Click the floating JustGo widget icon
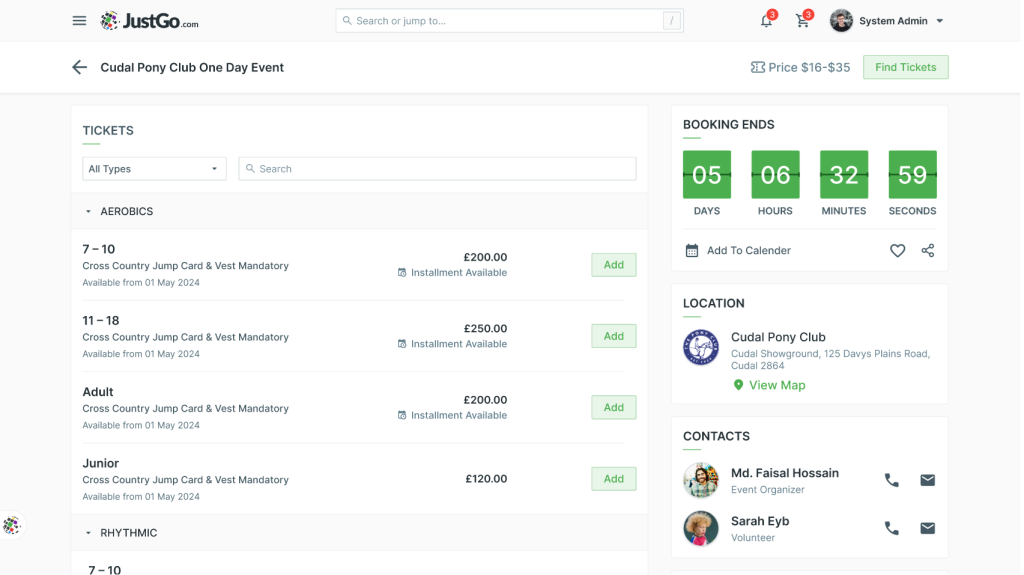 [12, 525]
